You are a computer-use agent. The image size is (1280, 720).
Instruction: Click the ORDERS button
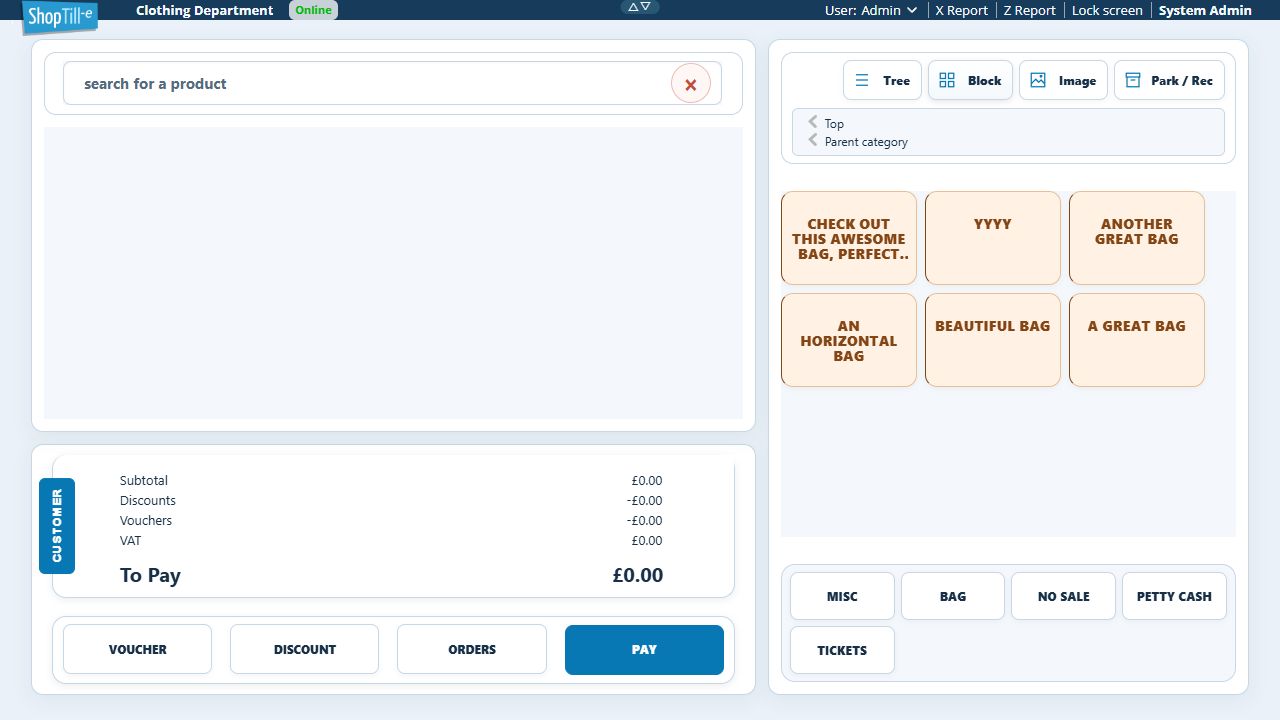472,649
